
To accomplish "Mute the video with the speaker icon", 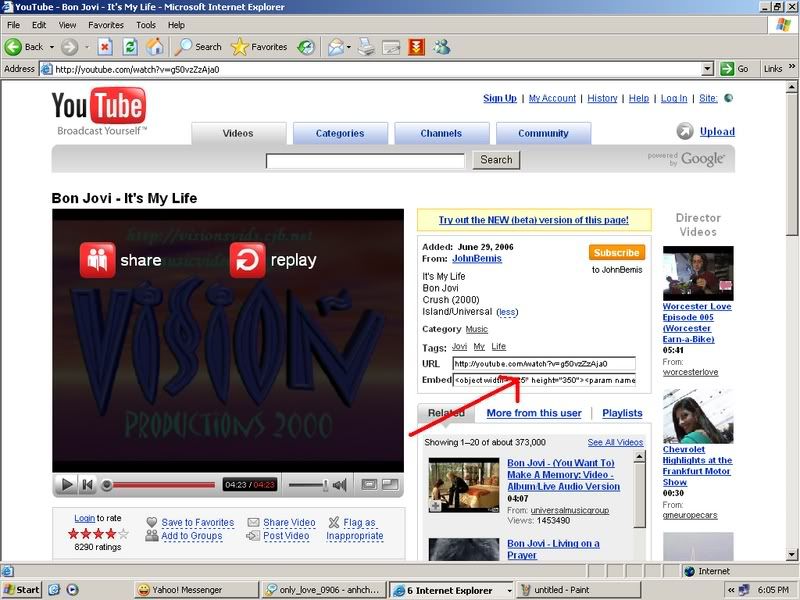I will point(340,485).
